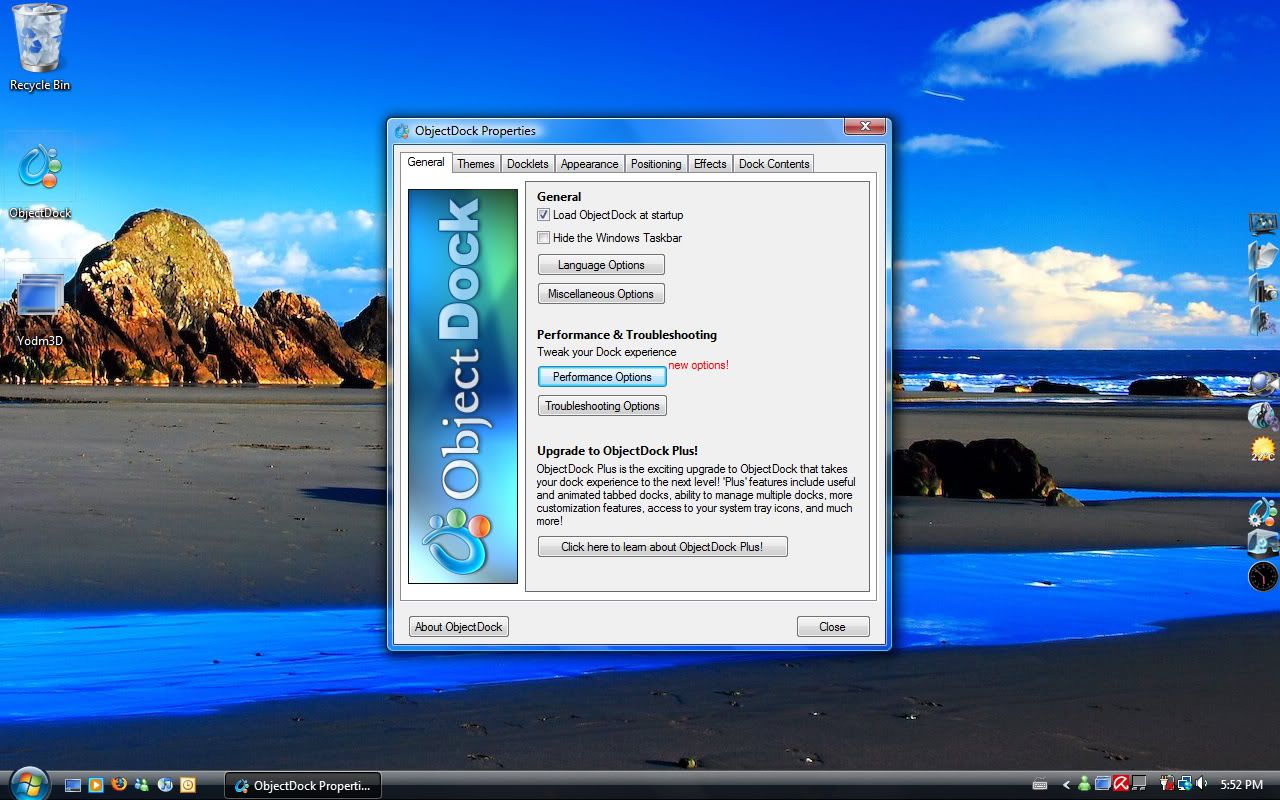Click the on-screen keyboard tray icon
The image size is (1280, 800).
[1040, 785]
